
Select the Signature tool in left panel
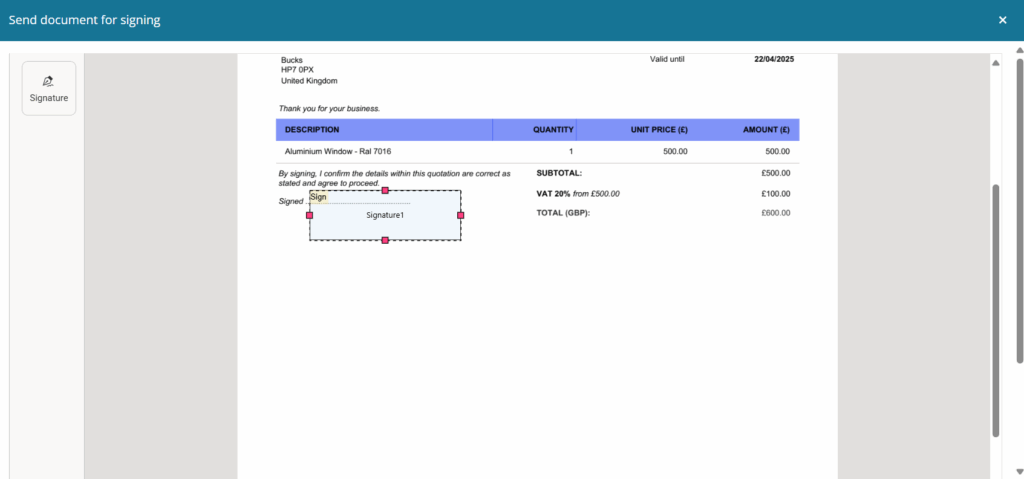48,88
